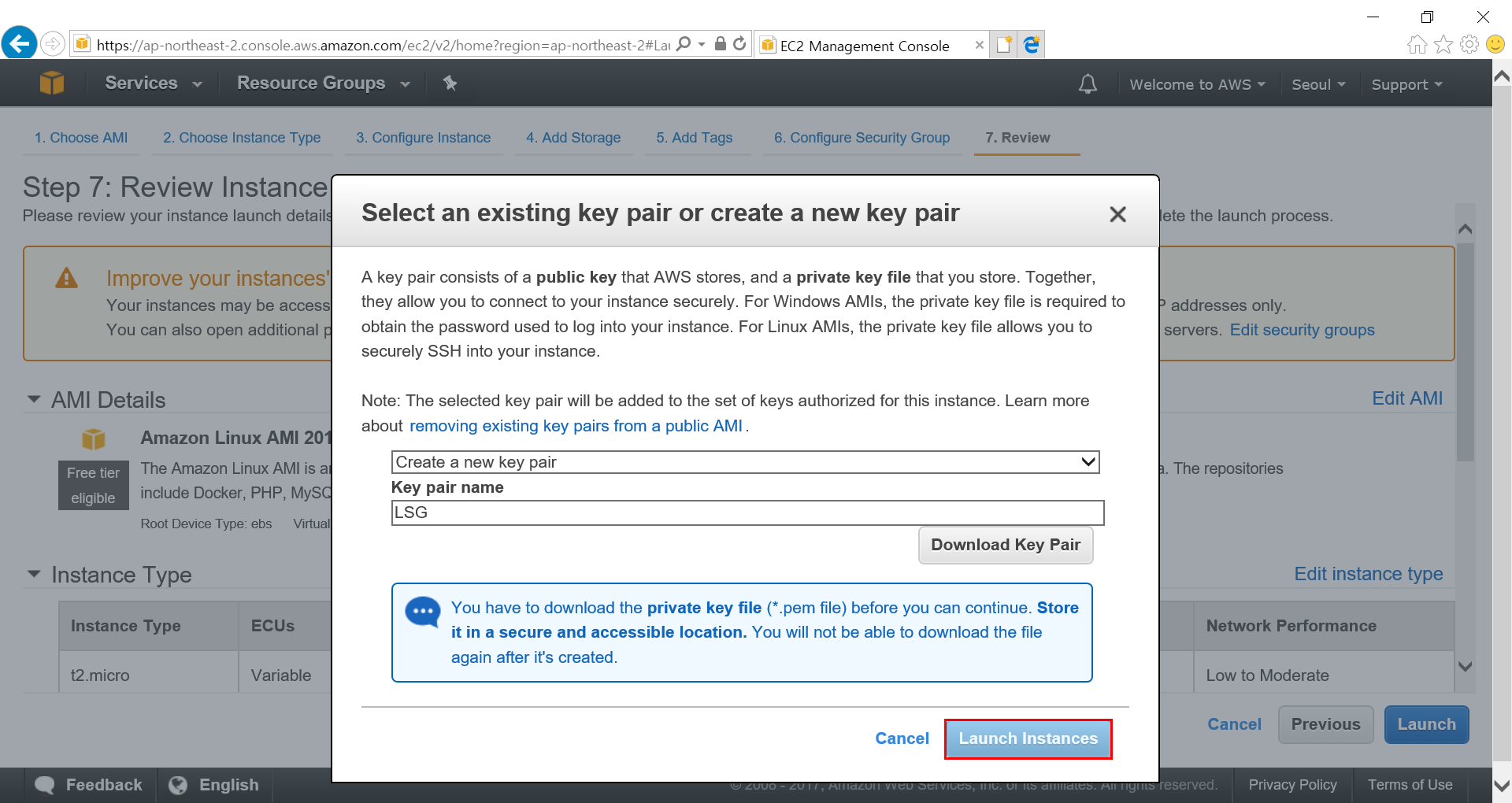
Task: Open the Services menu
Action: click(154, 83)
